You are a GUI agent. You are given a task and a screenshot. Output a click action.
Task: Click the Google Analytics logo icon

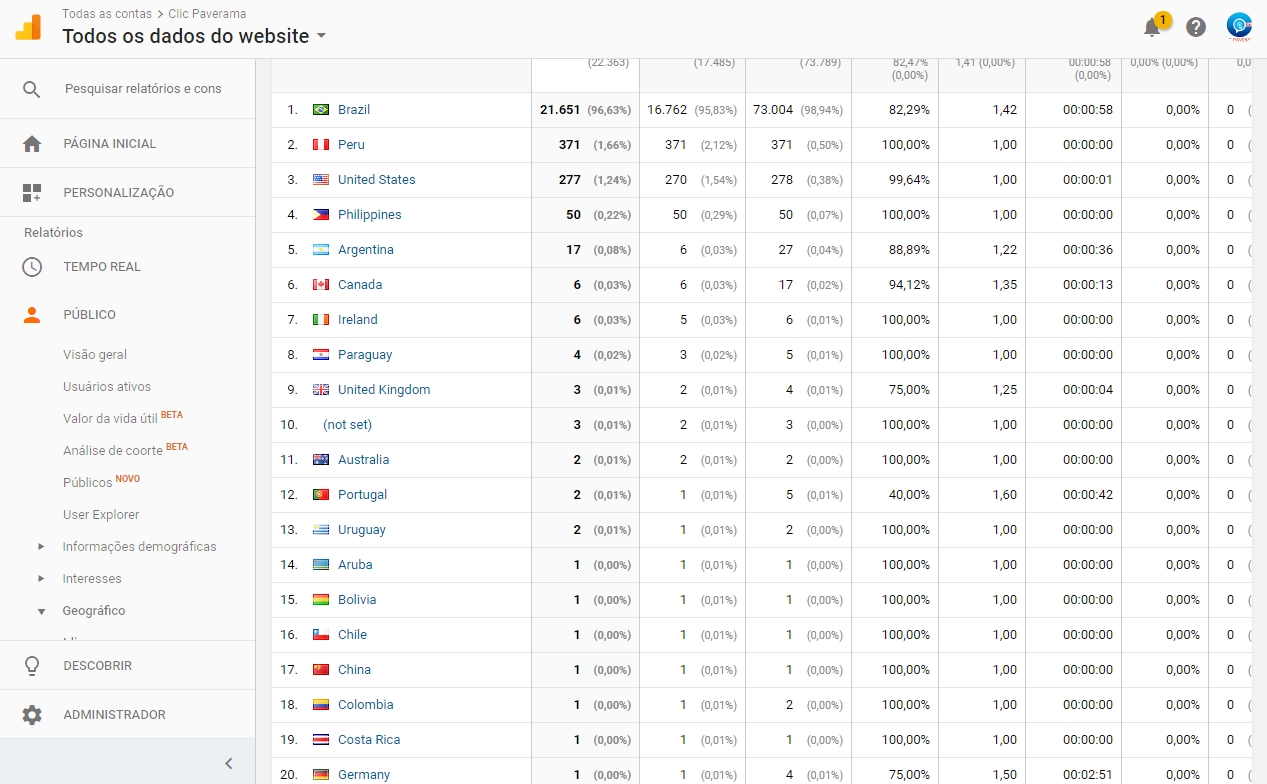point(28,27)
